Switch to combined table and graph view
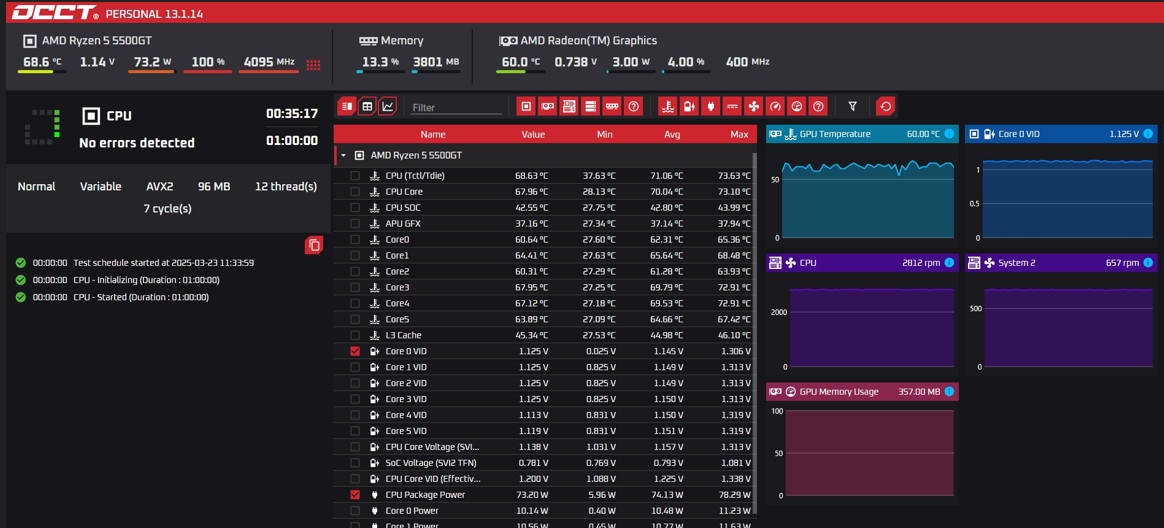Image resolution: width=1164 pixels, height=528 pixels. [347, 107]
